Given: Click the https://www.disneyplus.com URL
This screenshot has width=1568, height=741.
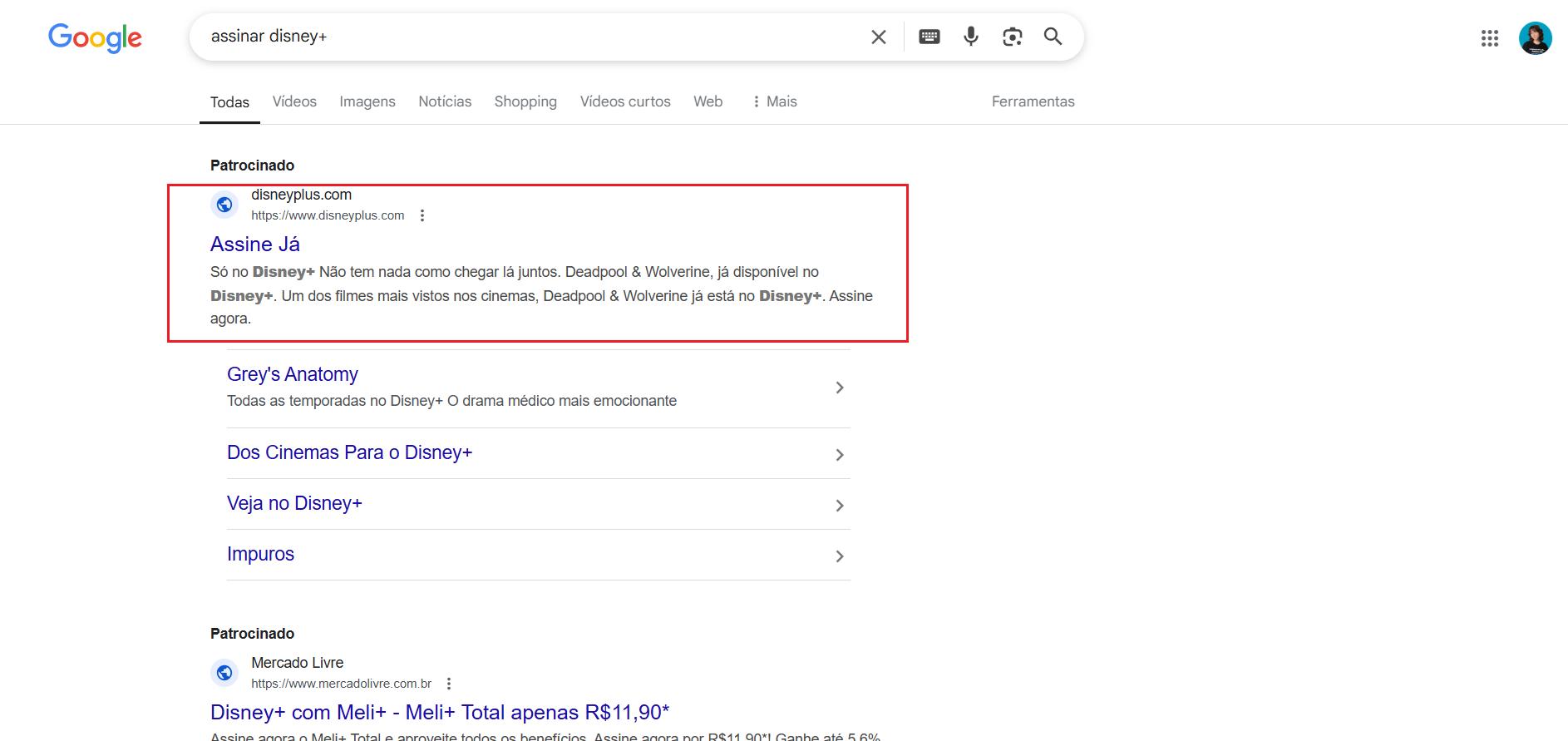Looking at the screenshot, I should (328, 215).
